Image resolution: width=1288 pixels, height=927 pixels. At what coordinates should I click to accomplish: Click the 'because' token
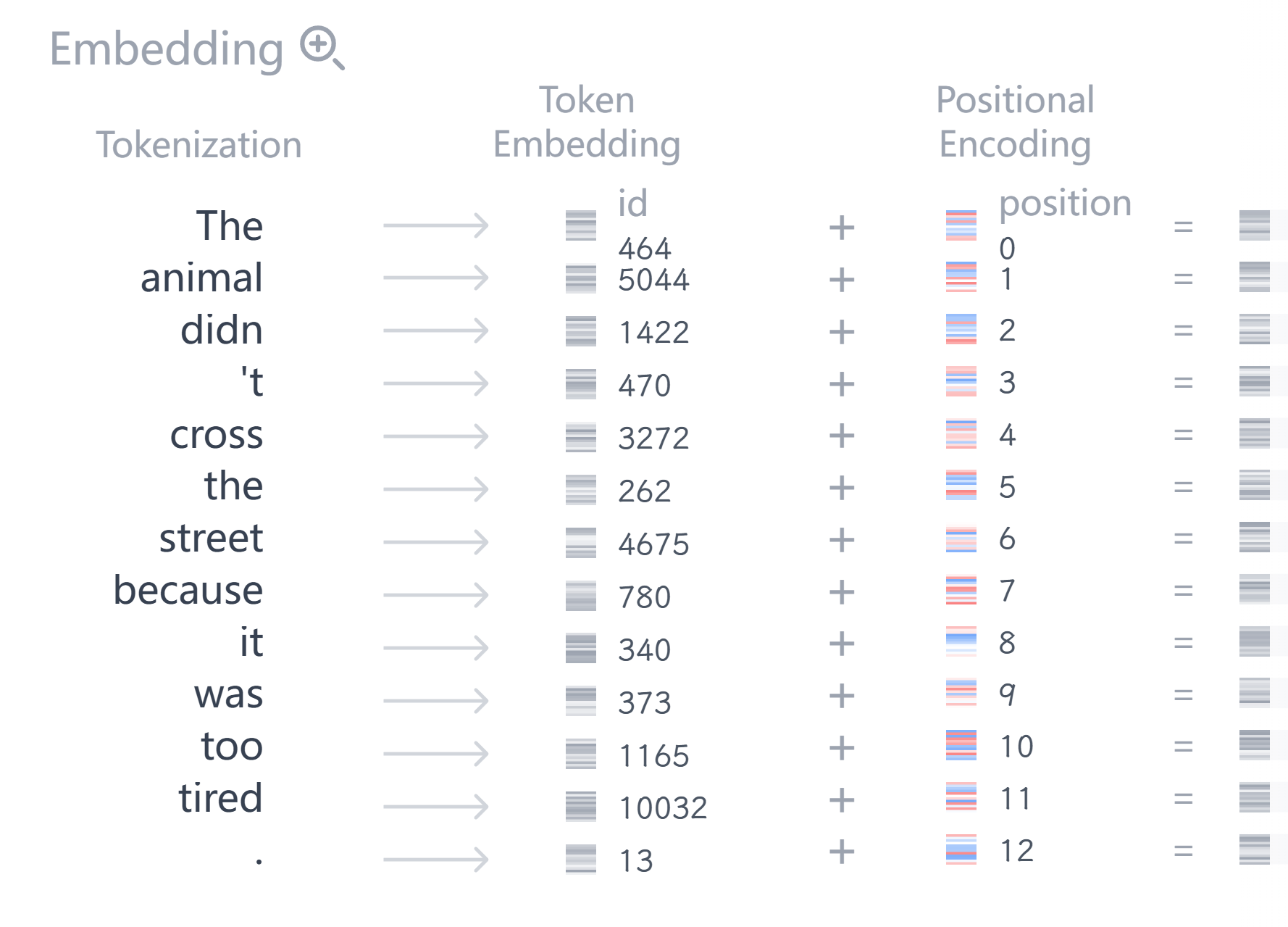[188, 590]
